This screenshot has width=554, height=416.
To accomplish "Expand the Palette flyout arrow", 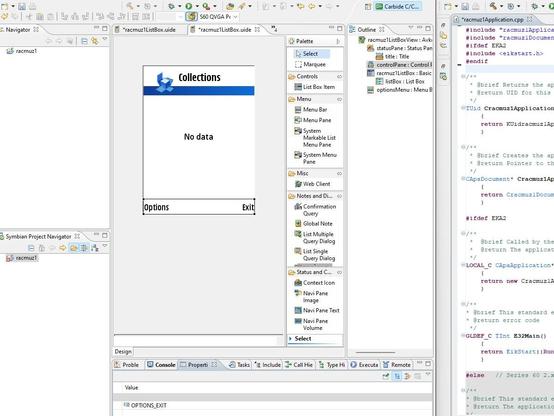I will tap(338, 41).
